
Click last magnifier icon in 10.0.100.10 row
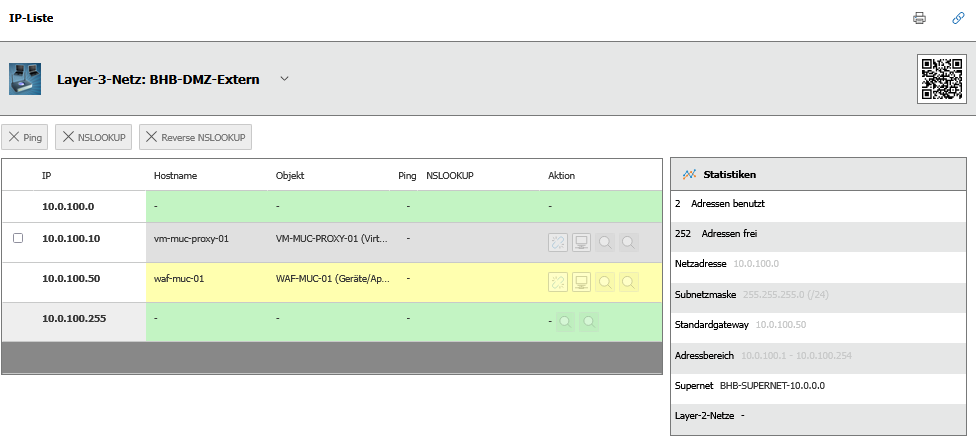click(628, 242)
